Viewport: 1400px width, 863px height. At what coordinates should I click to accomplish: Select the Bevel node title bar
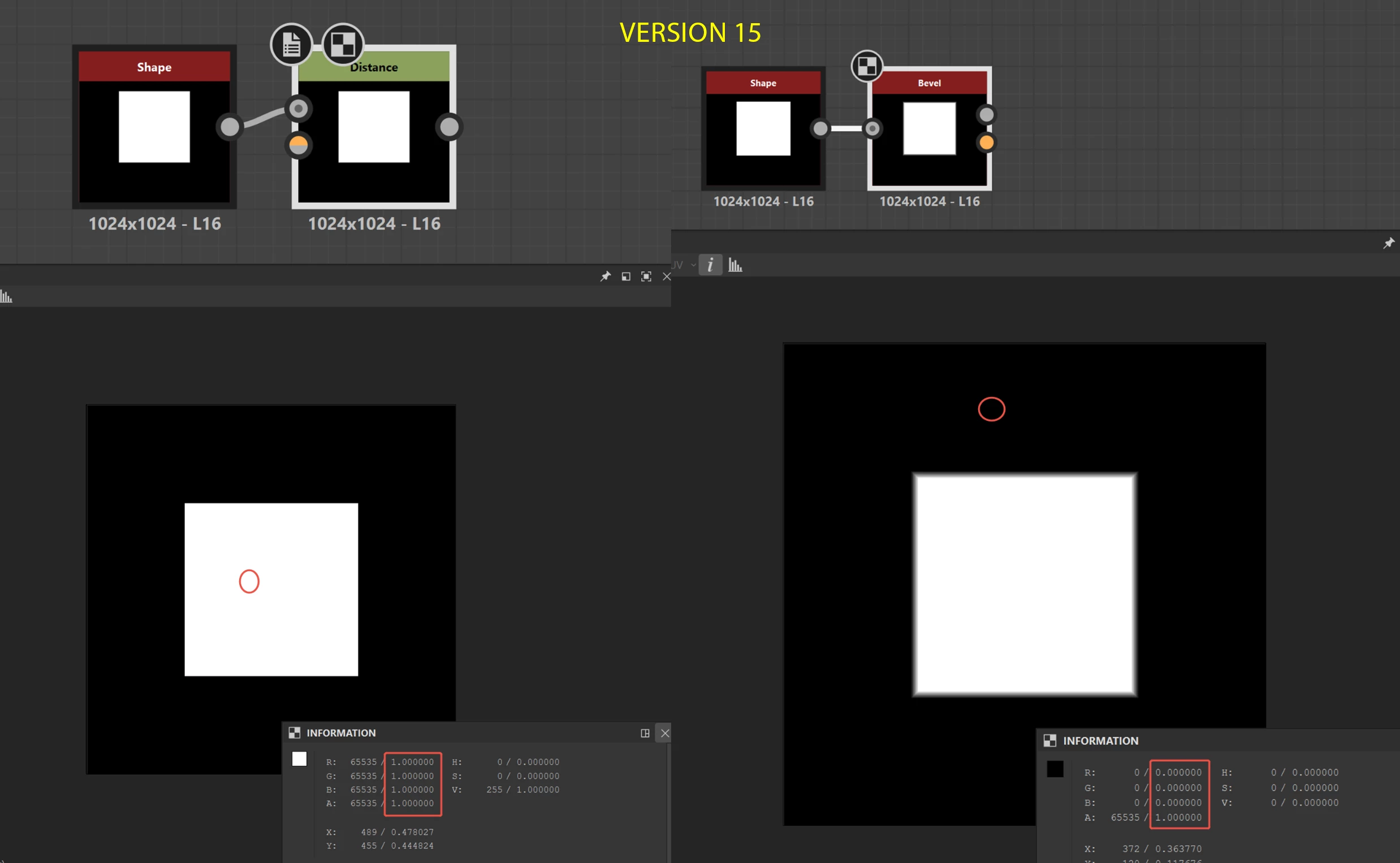point(930,83)
